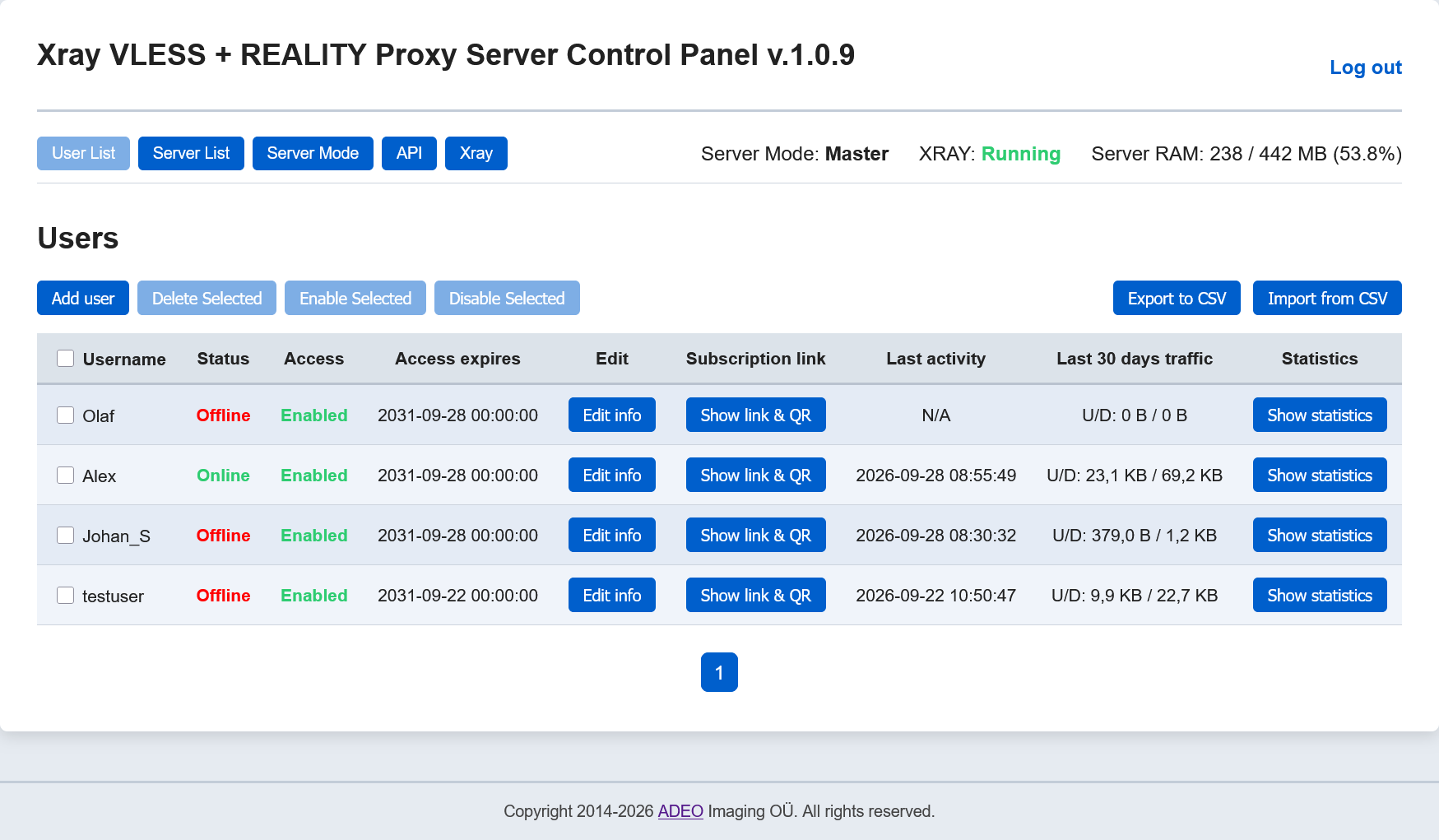Click expiry date 2031-09-22 00:00:00

[457, 596]
